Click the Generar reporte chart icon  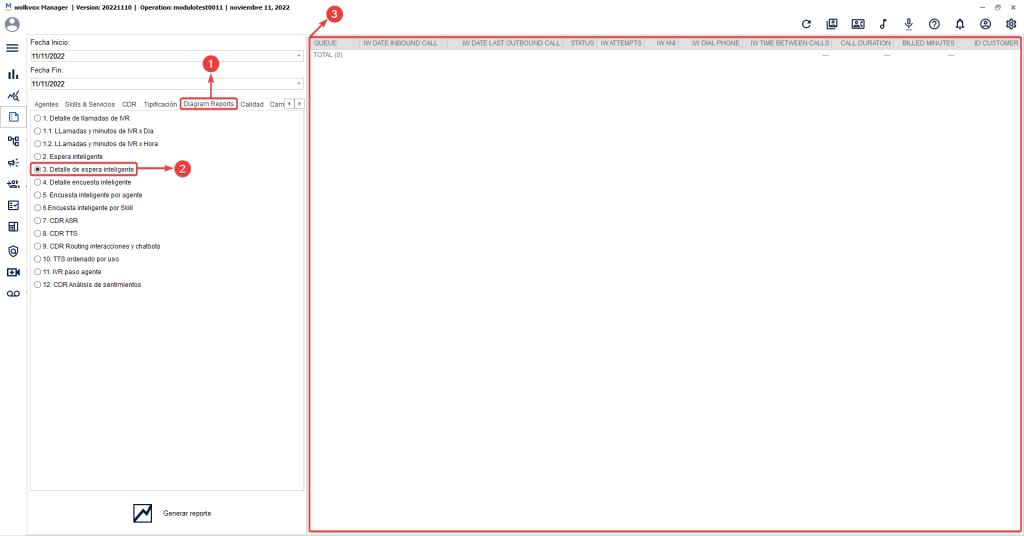tap(142, 513)
